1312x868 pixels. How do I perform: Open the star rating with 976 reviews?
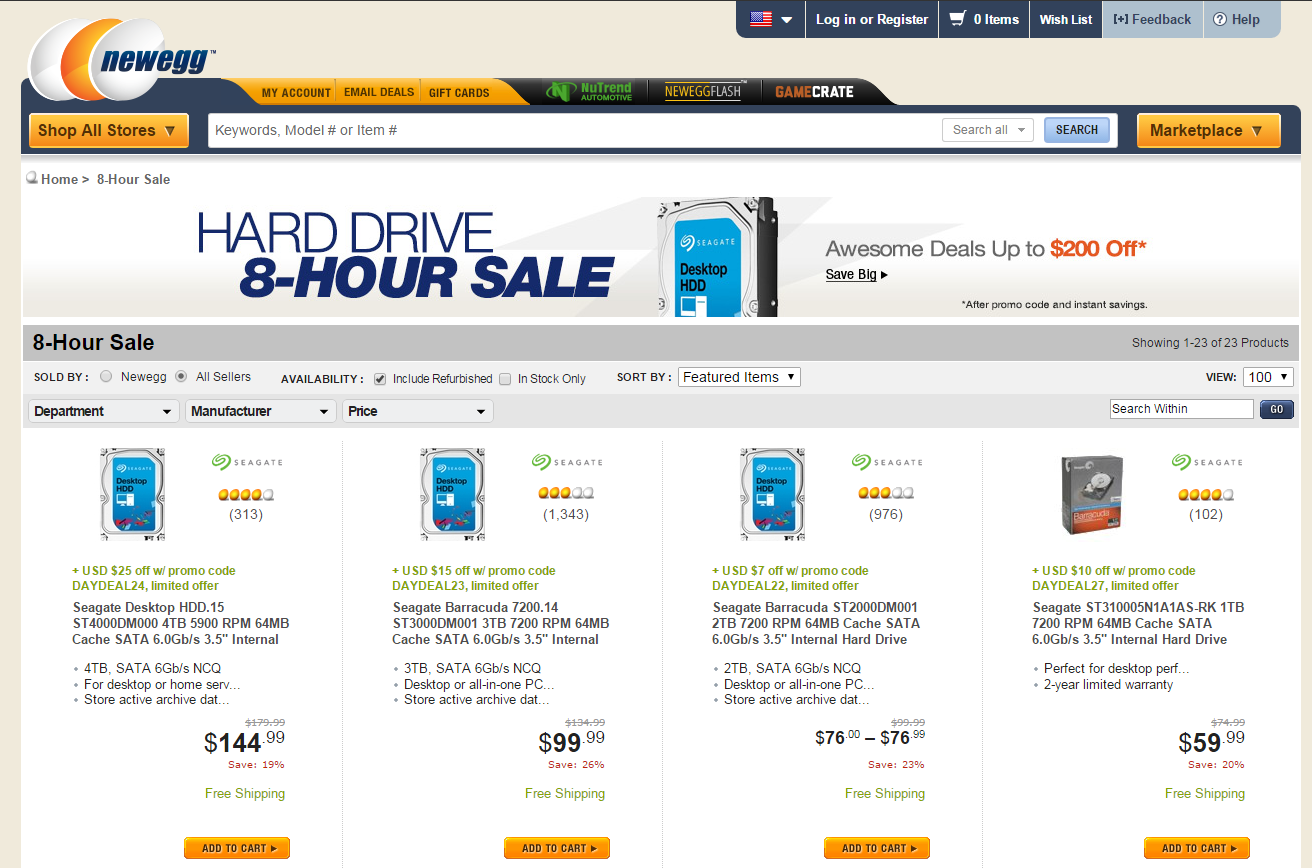[x=886, y=493]
